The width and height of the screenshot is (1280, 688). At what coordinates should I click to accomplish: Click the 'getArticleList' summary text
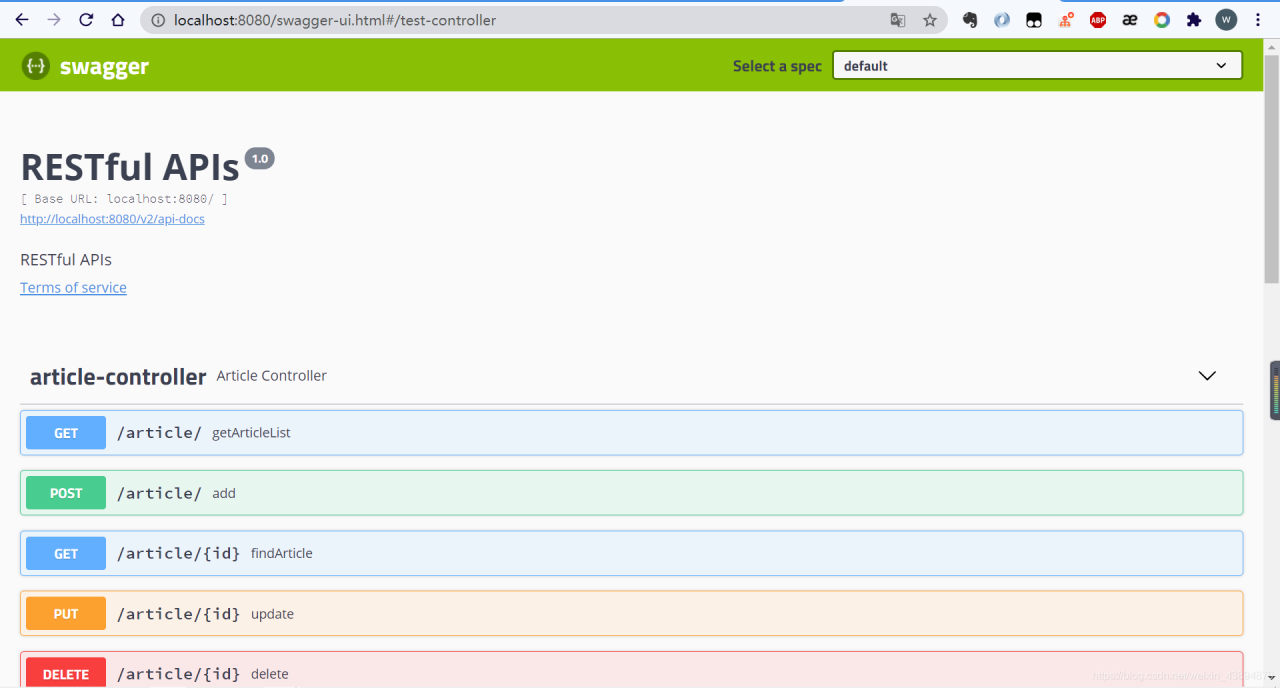point(251,433)
